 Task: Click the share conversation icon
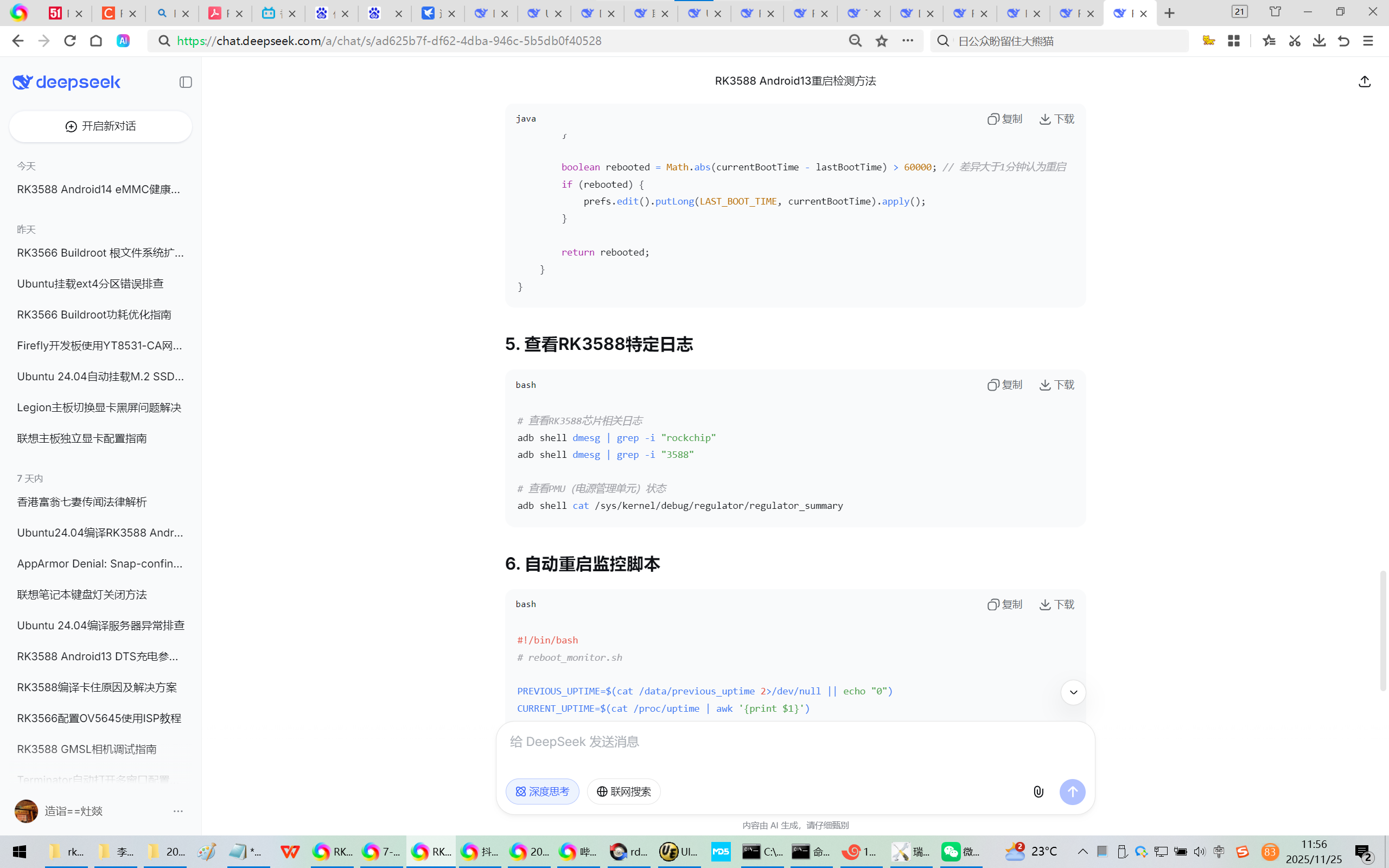tap(1365, 81)
